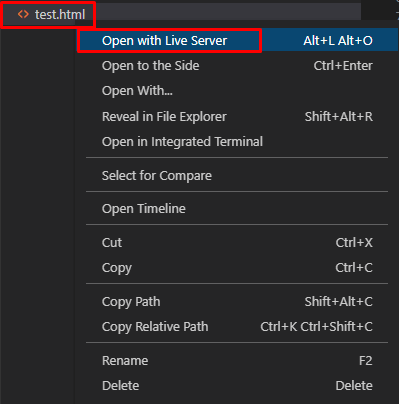Click the Ctrl+Enter shortcut text
This screenshot has height=404, width=399.
(x=343, y=66)
